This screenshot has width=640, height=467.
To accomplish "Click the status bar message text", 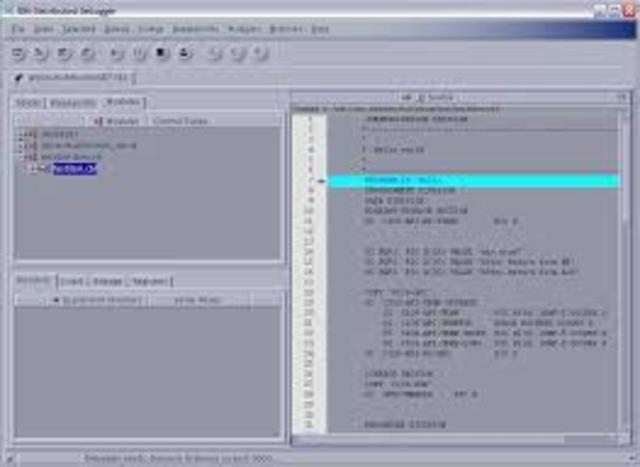I will point(178,459).
